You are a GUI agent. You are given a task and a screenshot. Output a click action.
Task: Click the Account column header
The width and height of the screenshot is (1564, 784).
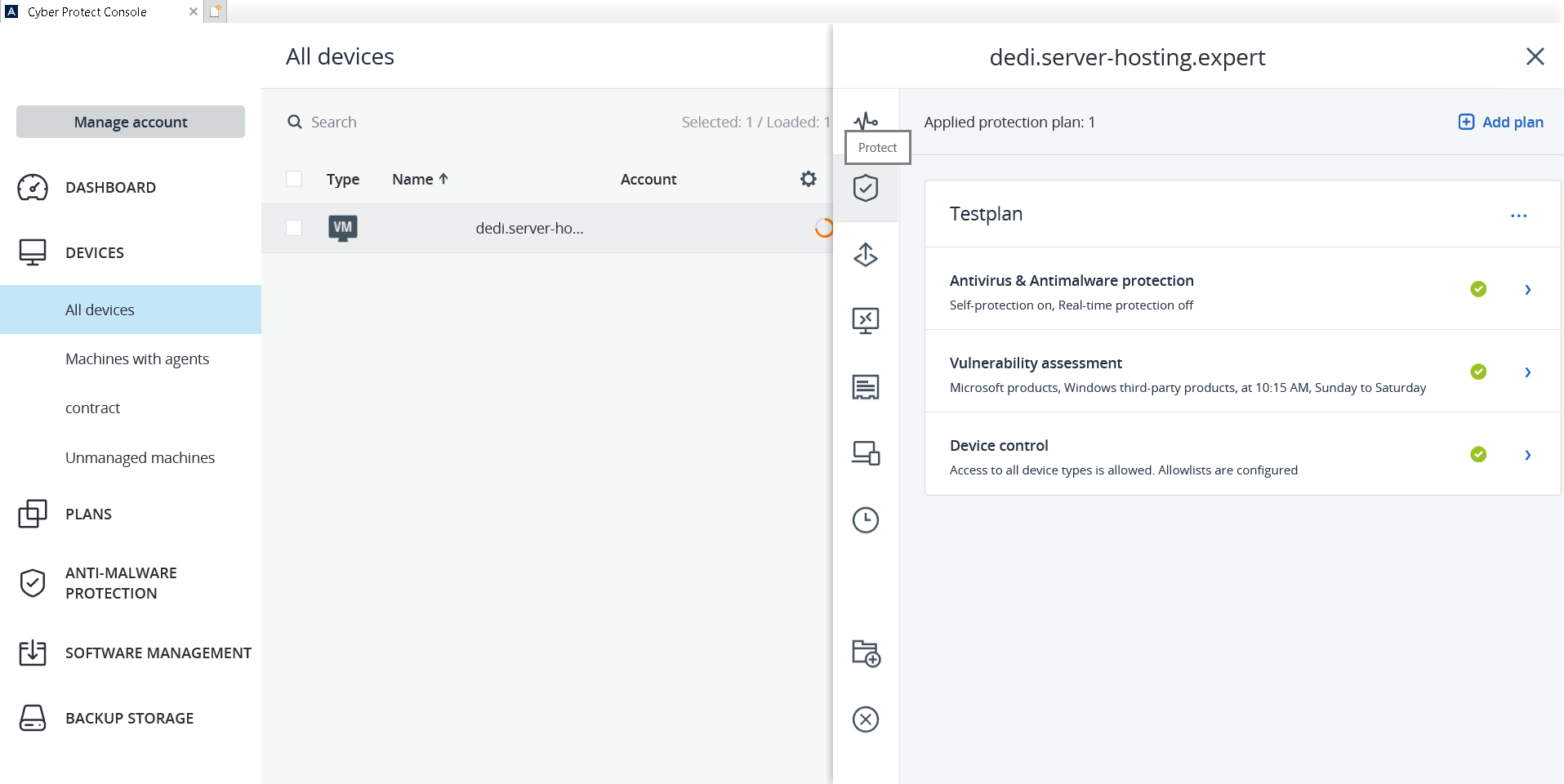click(648, 179)
